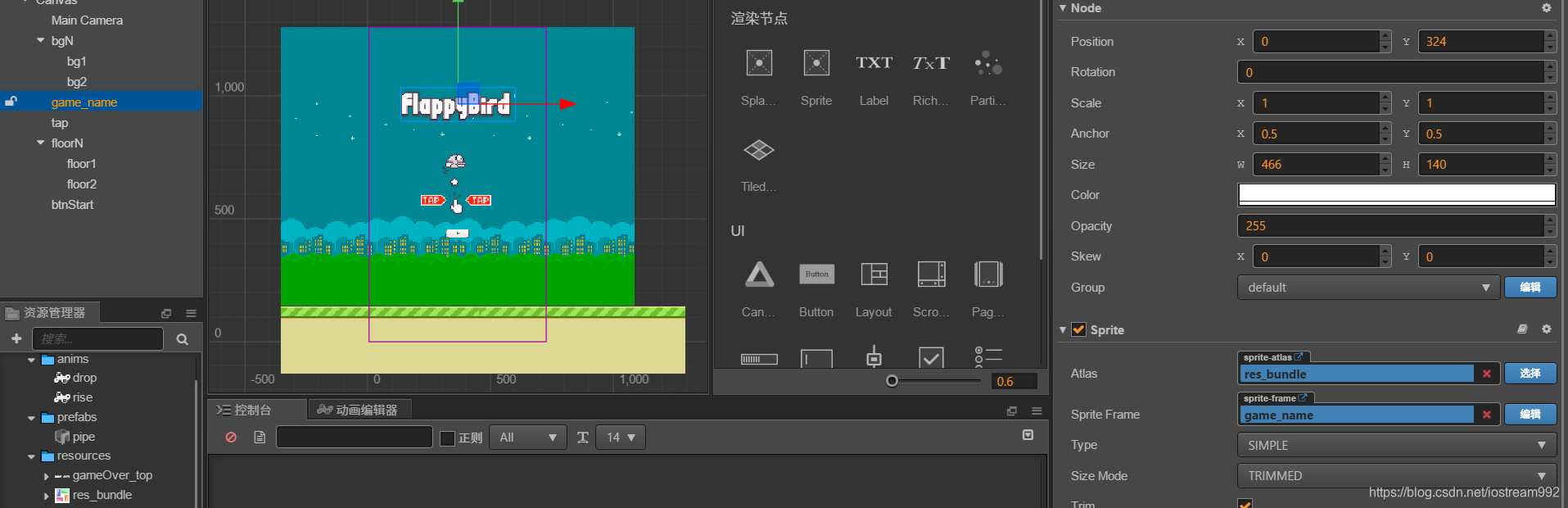Image resolution: width=1568 pixels, height=508 pixels.
Task: Toggle the console collapse checkbox icon
Action: (1028, 435)
